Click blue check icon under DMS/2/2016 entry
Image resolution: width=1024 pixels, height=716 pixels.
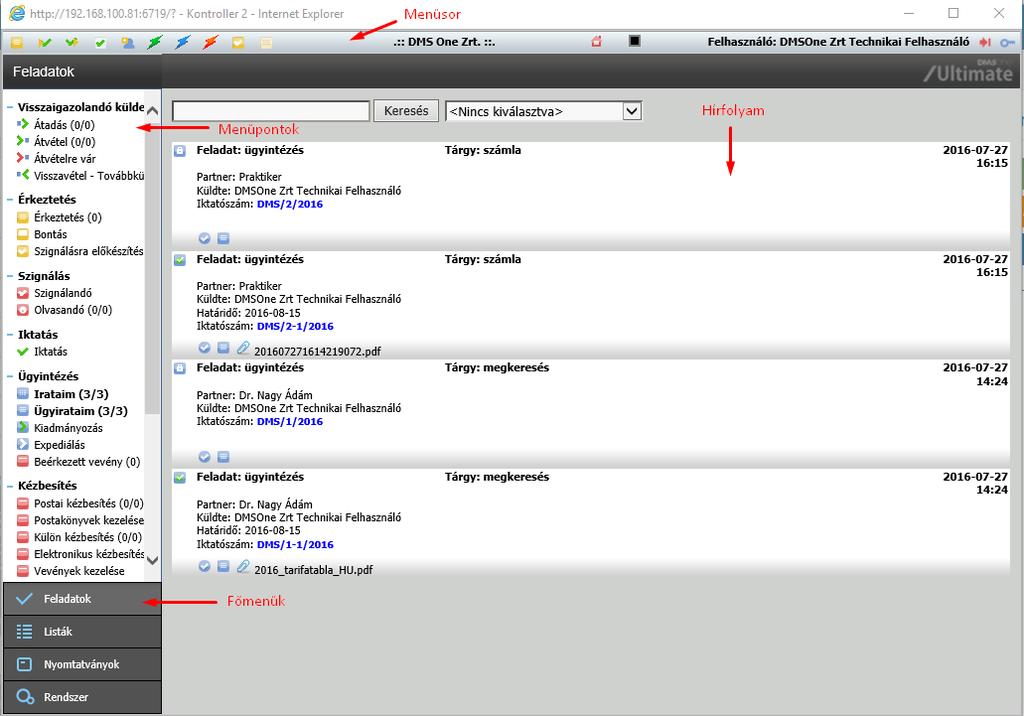(204, 238)
